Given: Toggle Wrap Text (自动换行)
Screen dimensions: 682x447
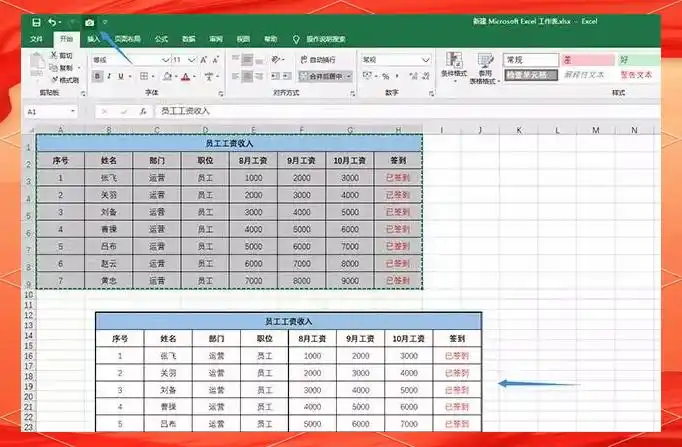Looking at the screenshot, I should [318, 60].
